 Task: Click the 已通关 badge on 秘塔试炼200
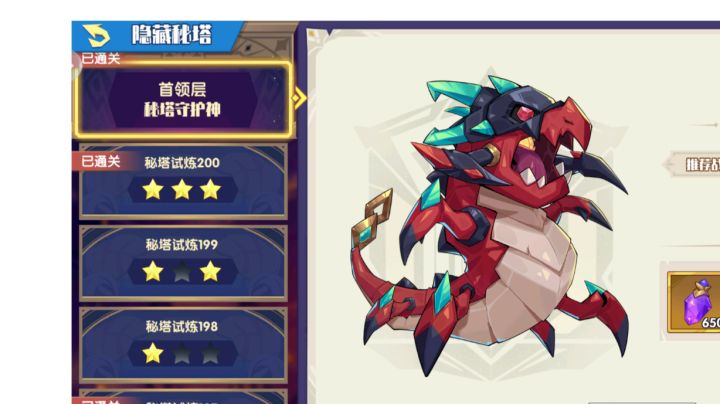point(101,162)
